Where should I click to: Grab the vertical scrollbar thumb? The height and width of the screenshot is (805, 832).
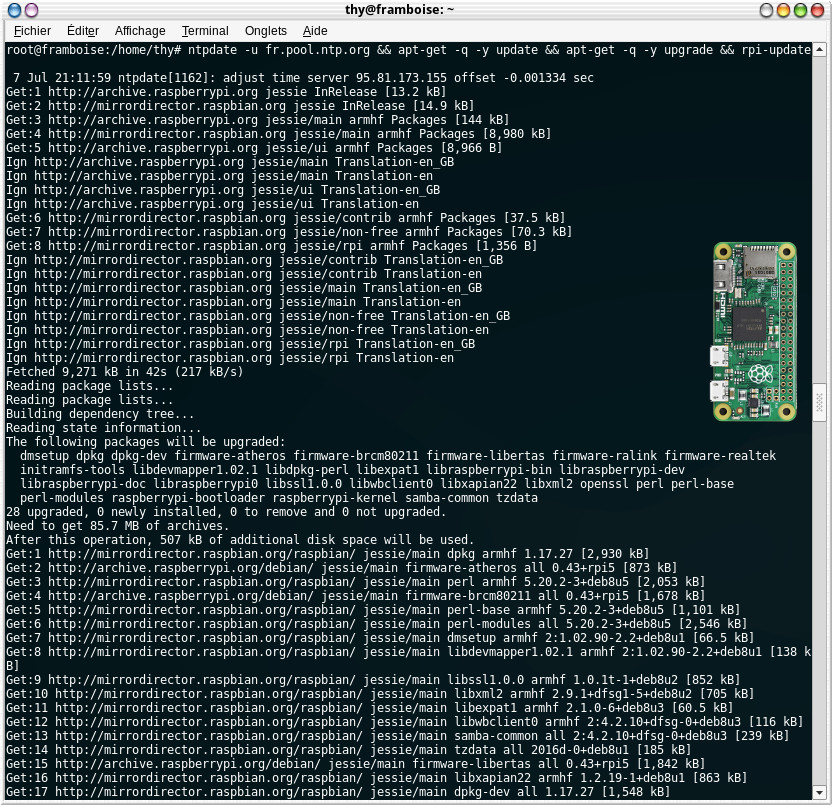(x=821, y=402)
